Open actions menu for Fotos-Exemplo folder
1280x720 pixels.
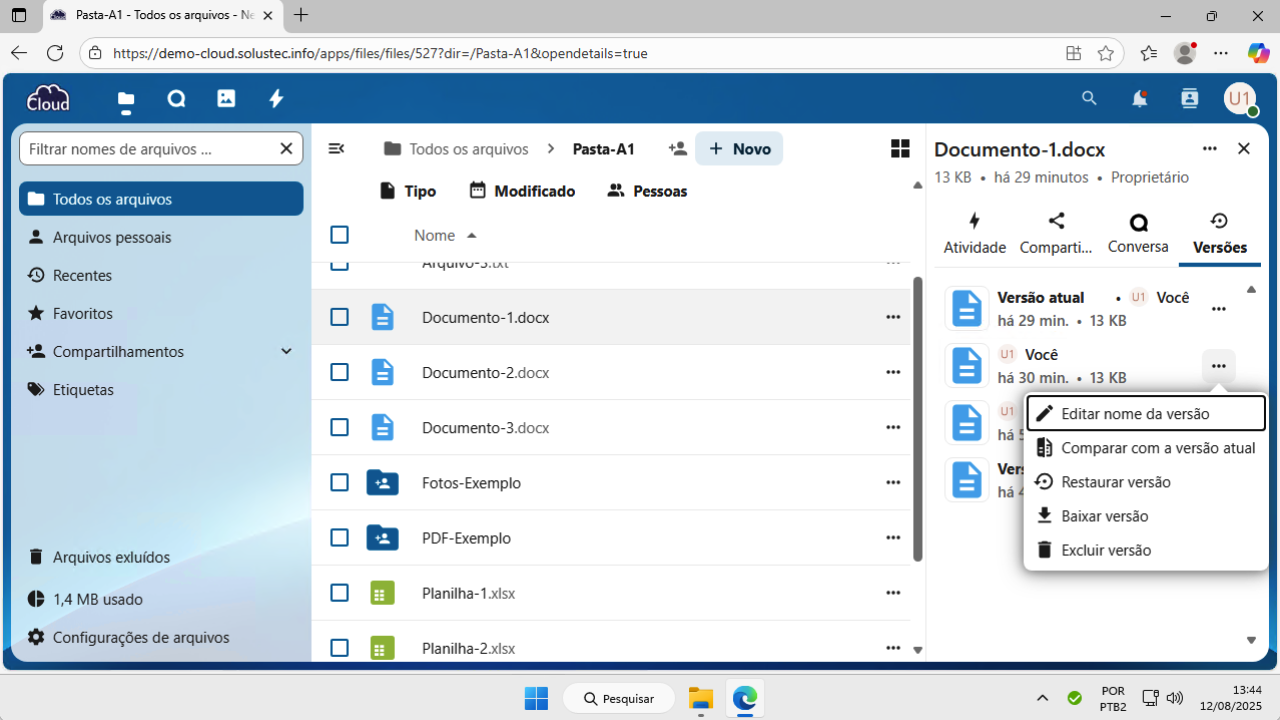(893, 482)
